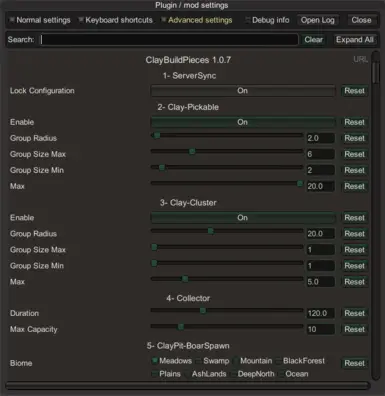
Task: Adjust Clay-Pickable Group Size Min slider
Action: 227,167
